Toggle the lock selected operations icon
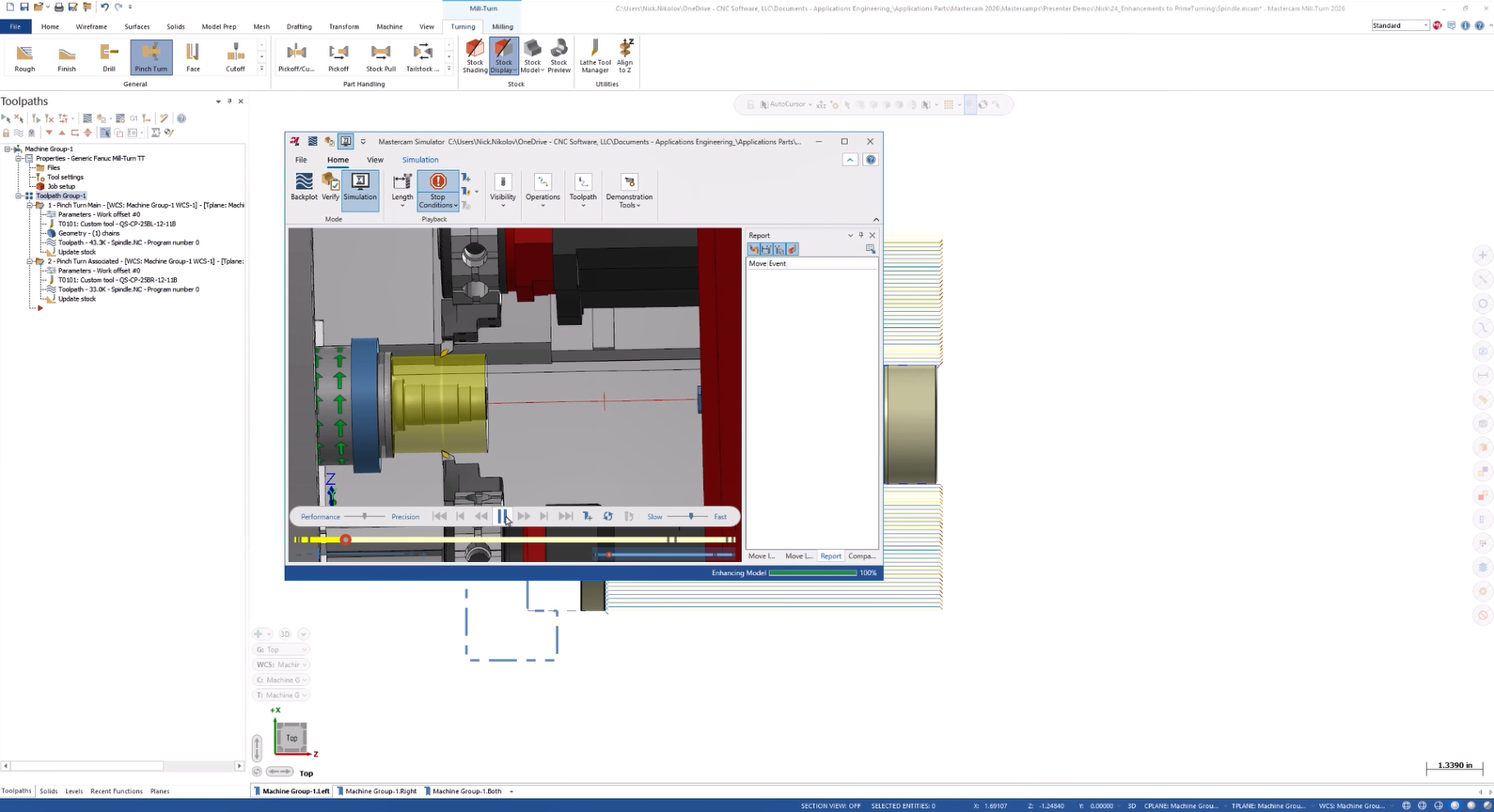Screen dimensions: 1494x812 click(x=7, y=133)
